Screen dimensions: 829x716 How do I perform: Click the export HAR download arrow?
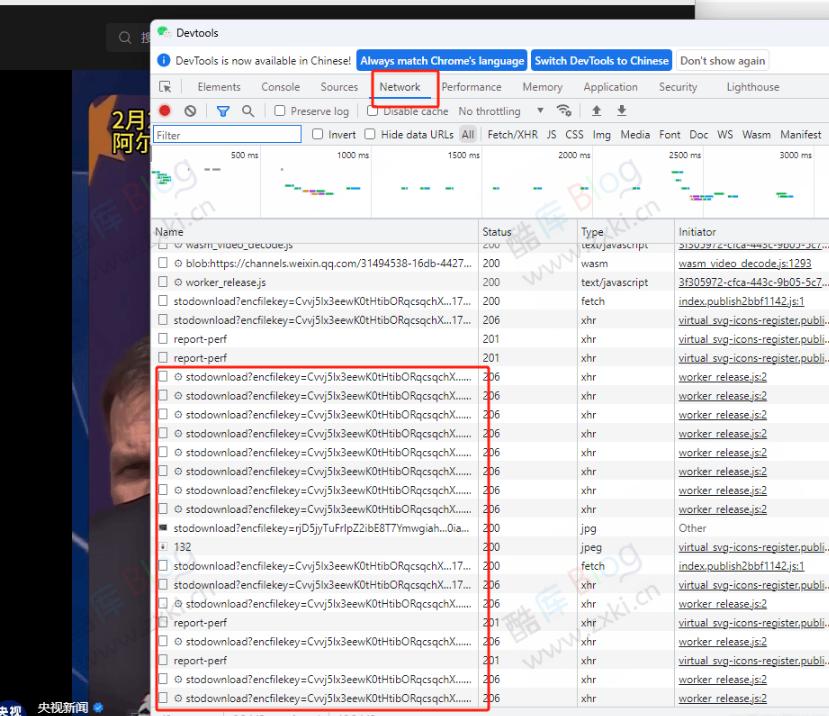[621, 111]
